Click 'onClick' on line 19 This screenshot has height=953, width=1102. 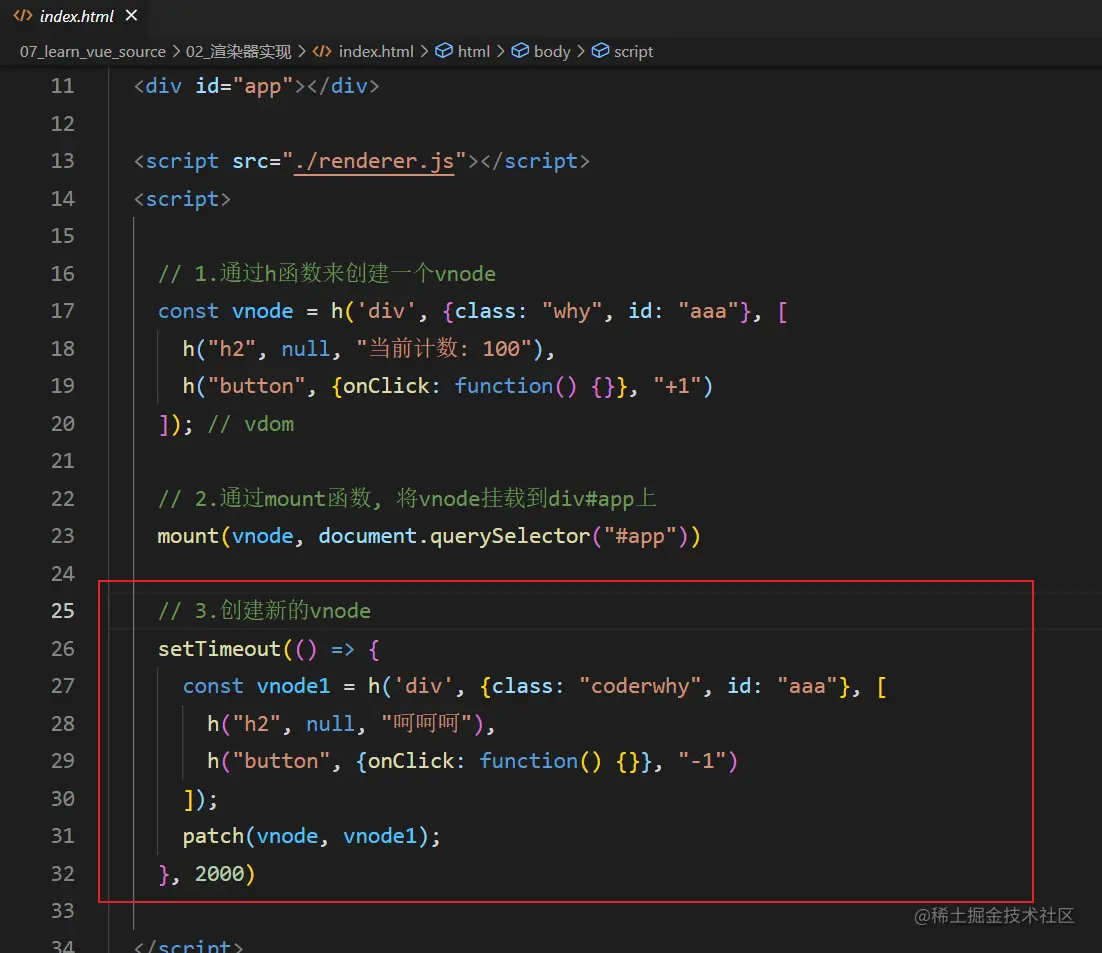click(x=386, y=386)
